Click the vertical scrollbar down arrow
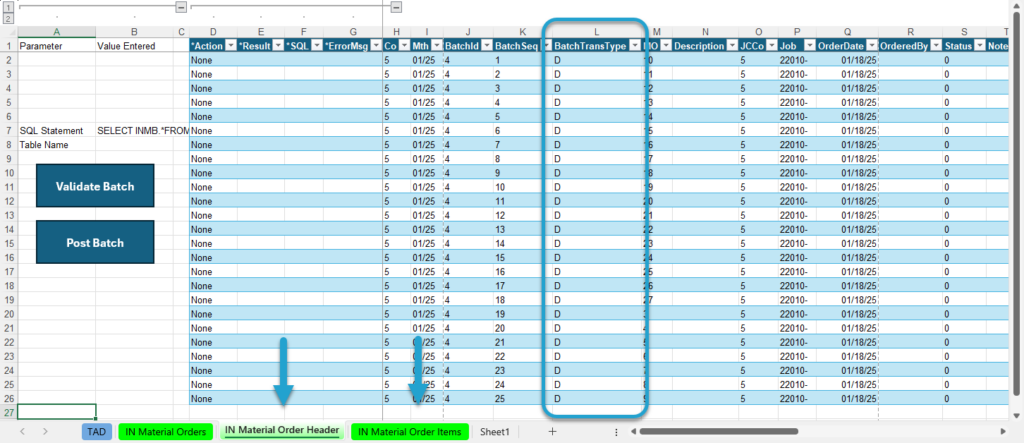 click(x=1016, y=415)
